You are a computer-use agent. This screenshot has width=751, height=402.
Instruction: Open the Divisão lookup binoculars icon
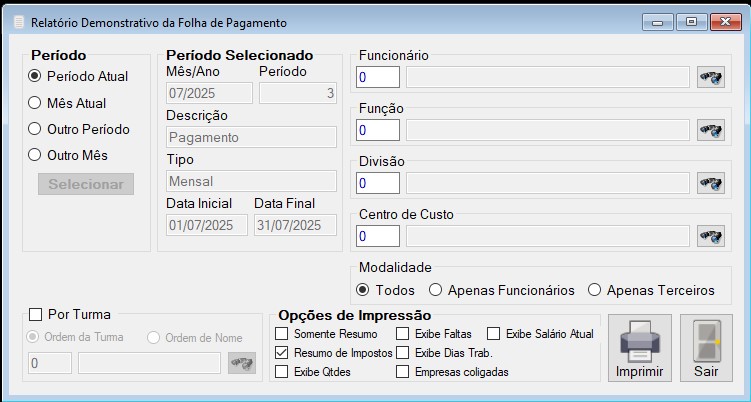[x=711, y=183]
